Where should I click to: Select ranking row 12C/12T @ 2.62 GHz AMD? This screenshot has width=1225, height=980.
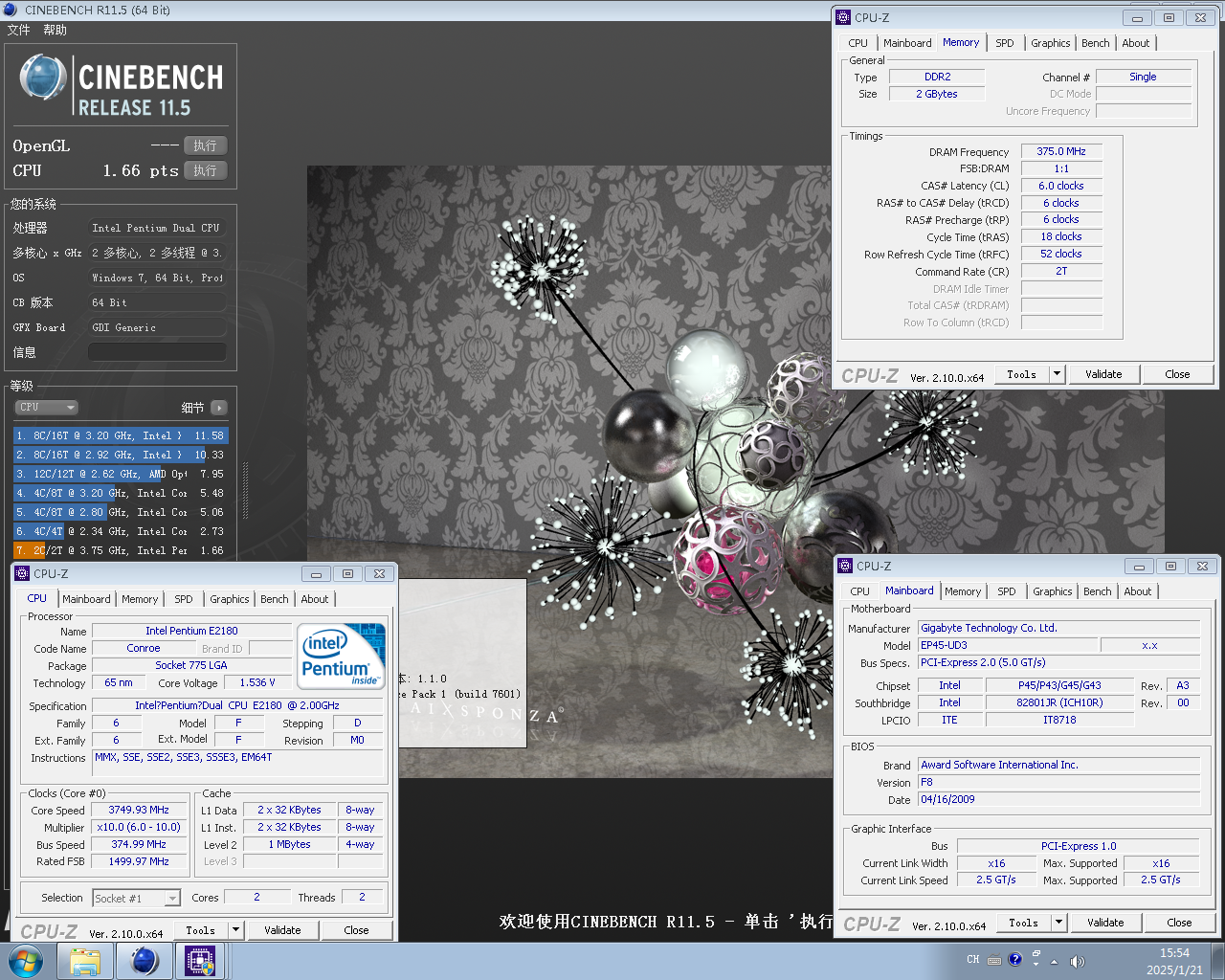point(121,474)
